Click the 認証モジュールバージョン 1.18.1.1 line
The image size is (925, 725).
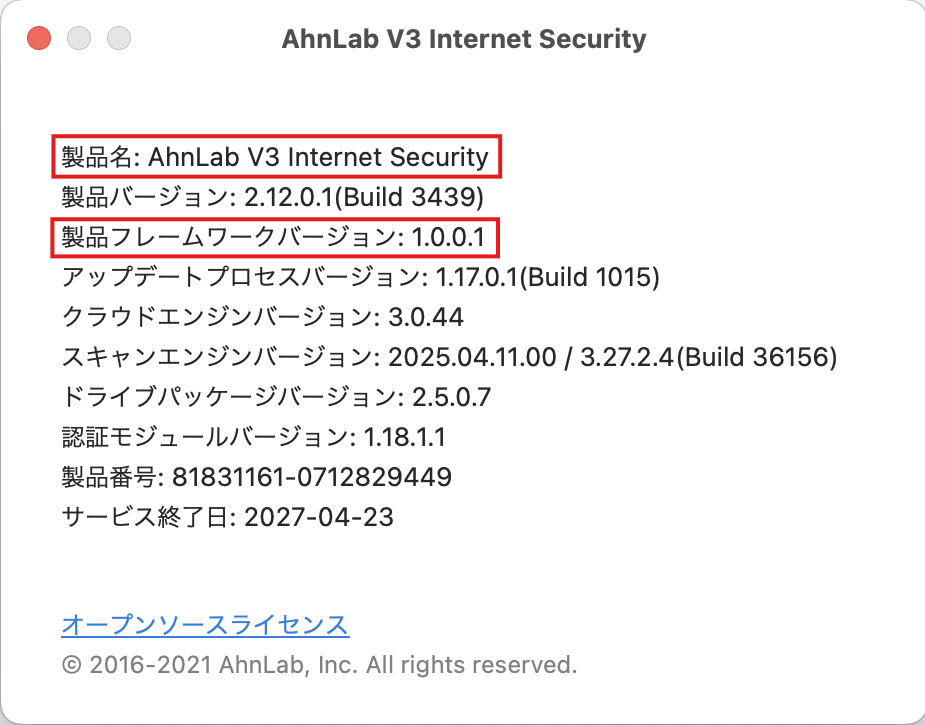[x=254, y=437]
